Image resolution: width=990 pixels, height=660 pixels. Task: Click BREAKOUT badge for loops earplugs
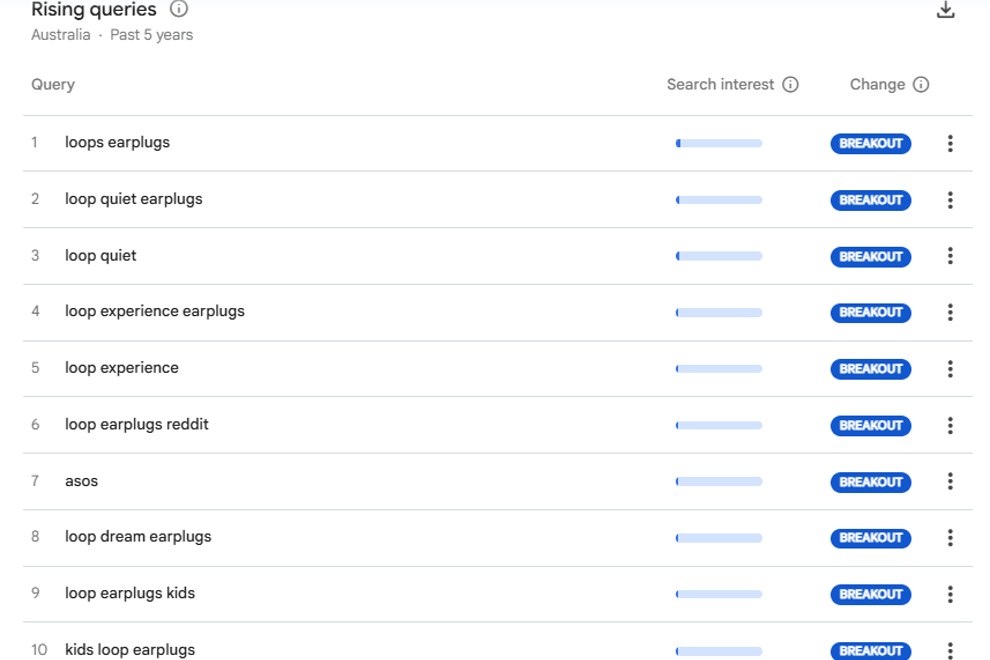click(x=871, y=143)
